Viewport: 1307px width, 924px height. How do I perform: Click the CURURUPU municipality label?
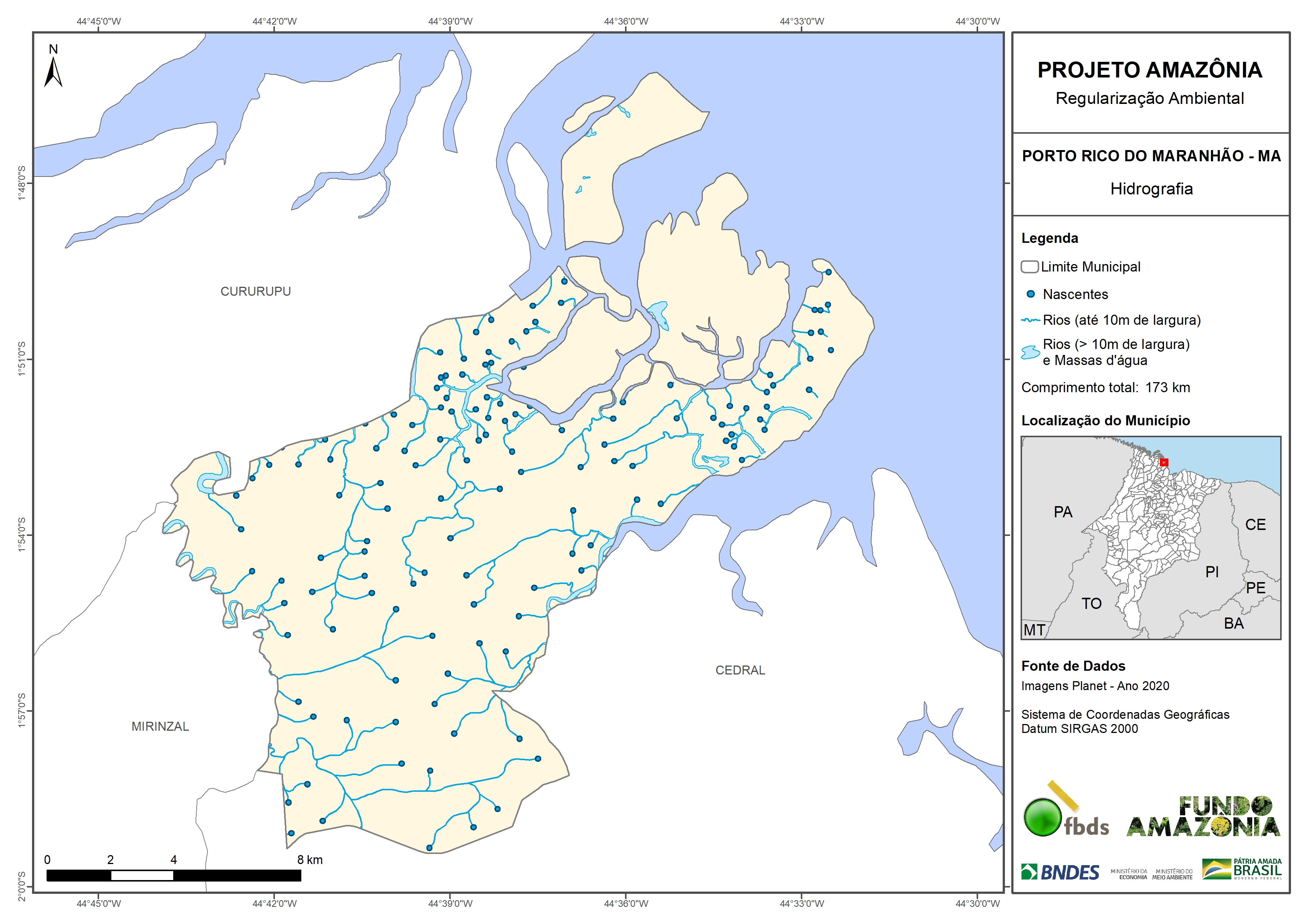256,292
